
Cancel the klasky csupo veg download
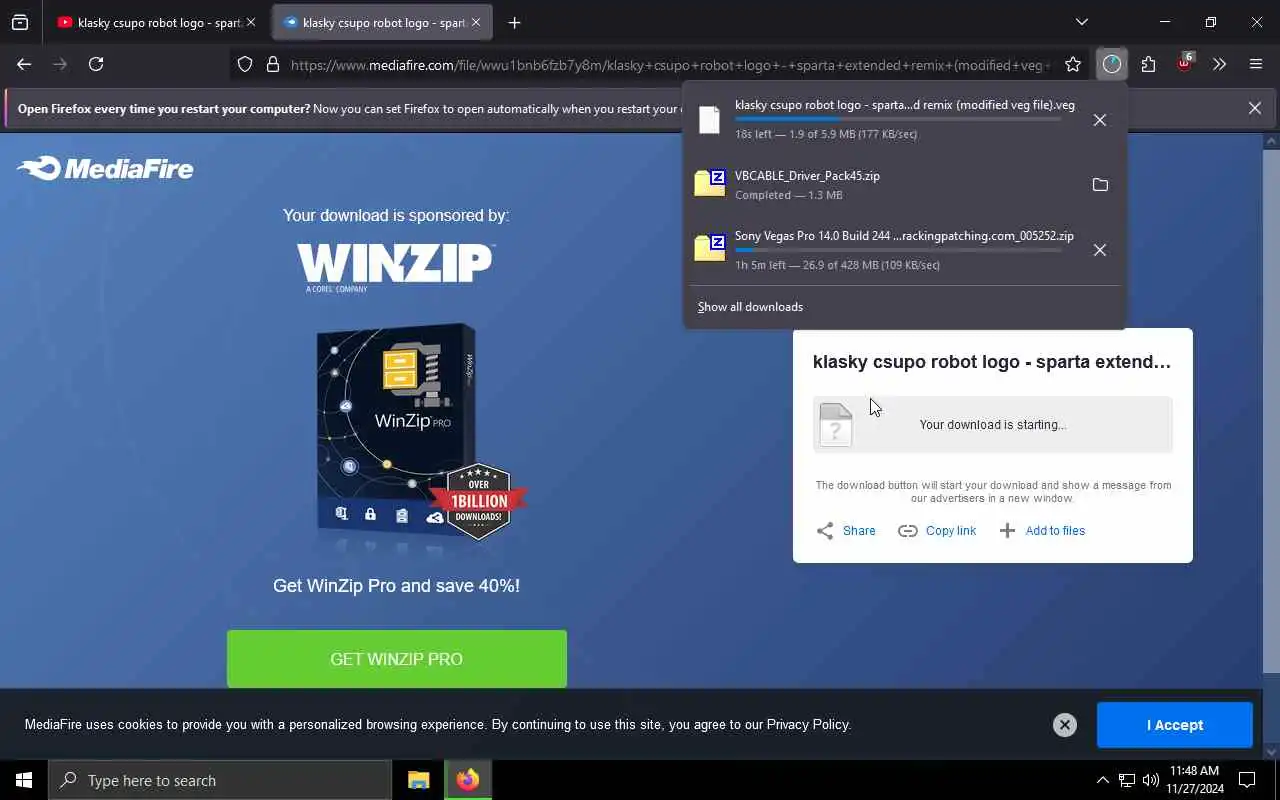click(x=1100, y=120)
